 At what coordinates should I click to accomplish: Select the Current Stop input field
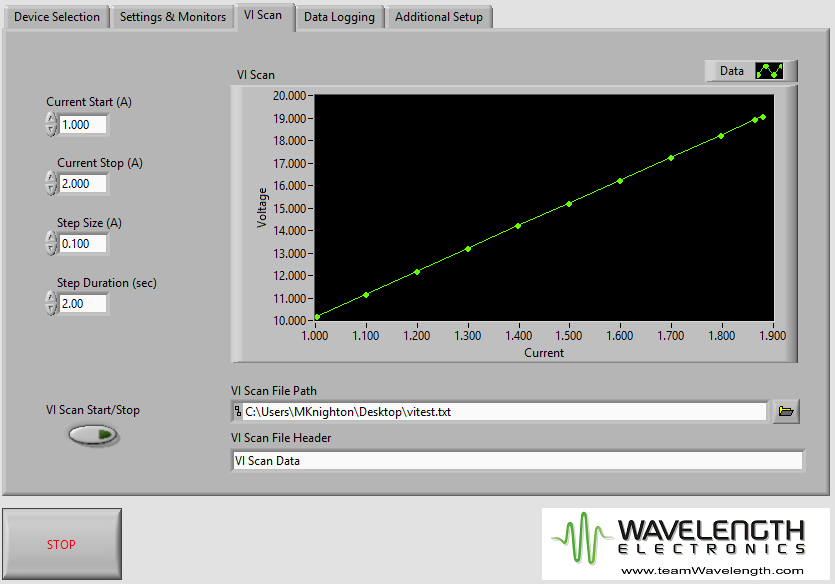pyautogui.click(x=83, y=184)
